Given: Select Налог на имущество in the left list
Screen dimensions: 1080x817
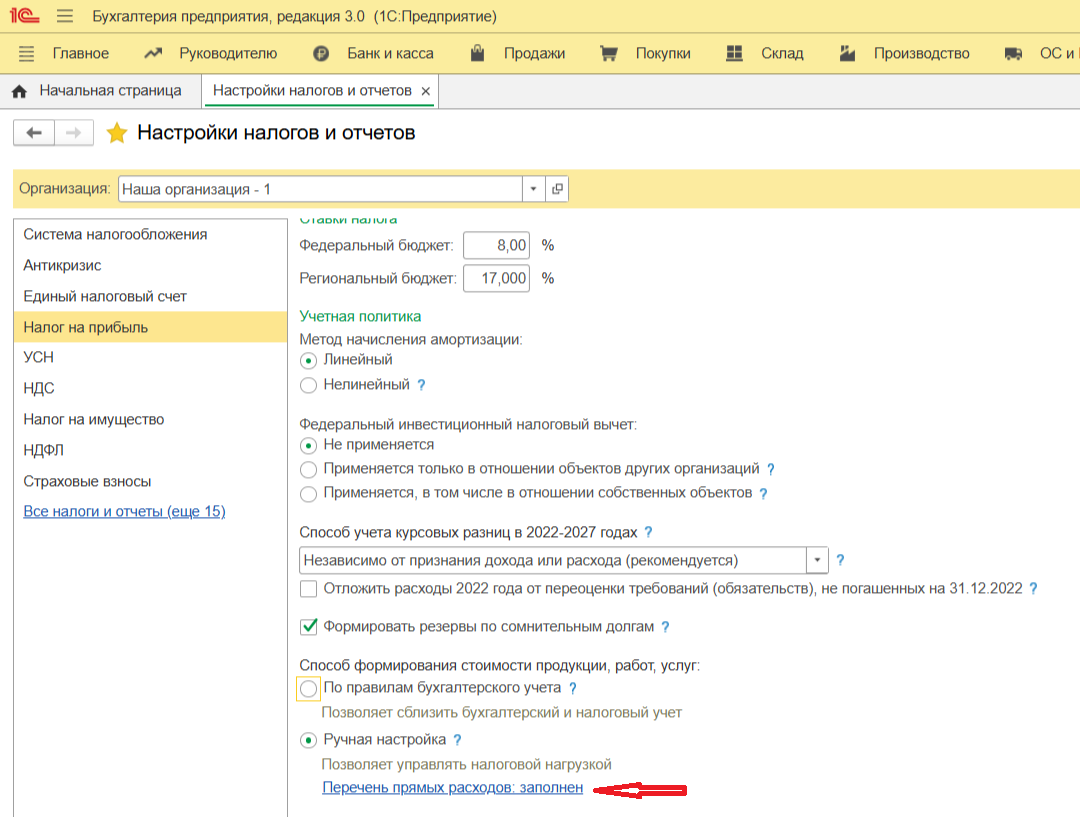Looking at the screenshot, I should pos(150,420).
